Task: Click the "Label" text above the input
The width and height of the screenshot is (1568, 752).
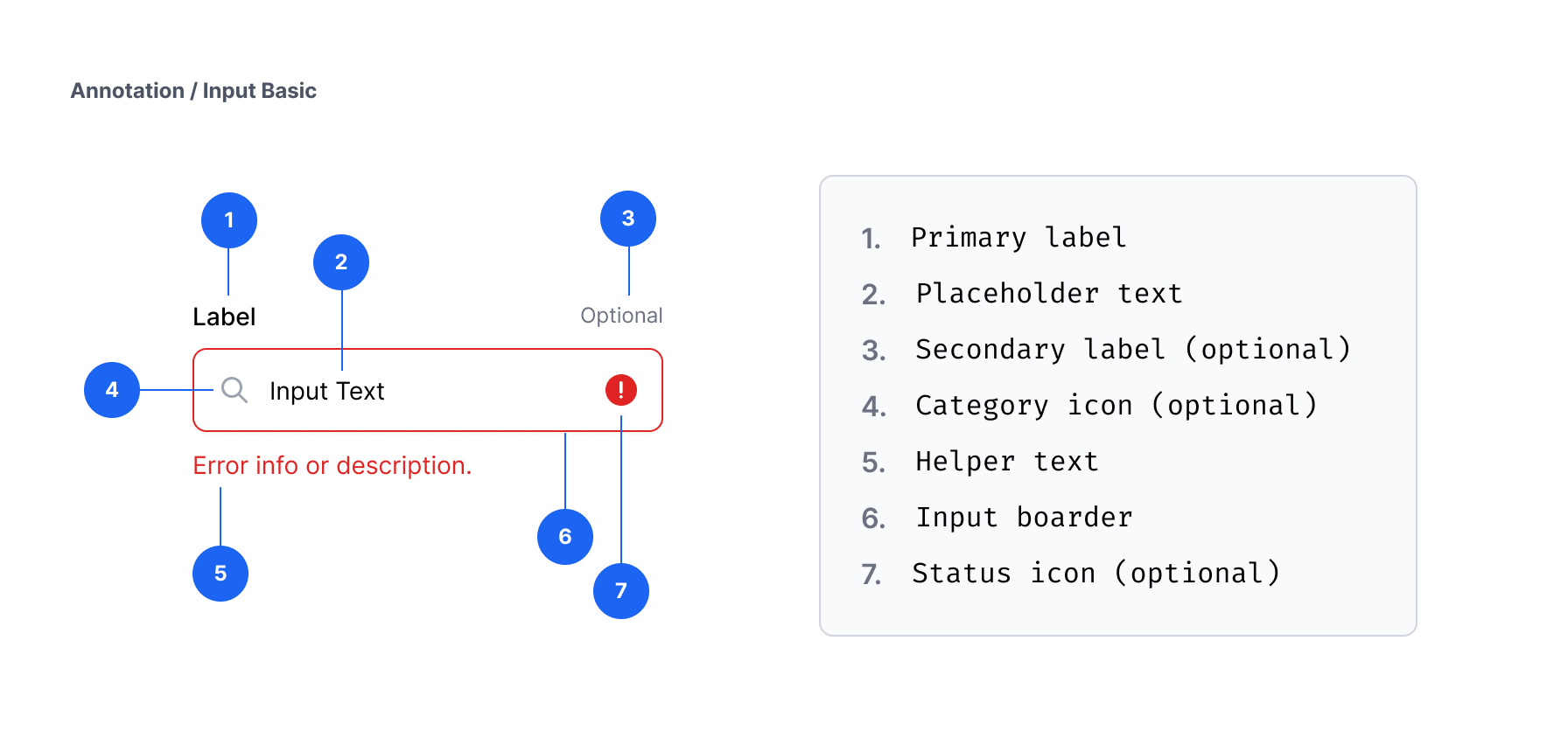Action: coord(224,317)
